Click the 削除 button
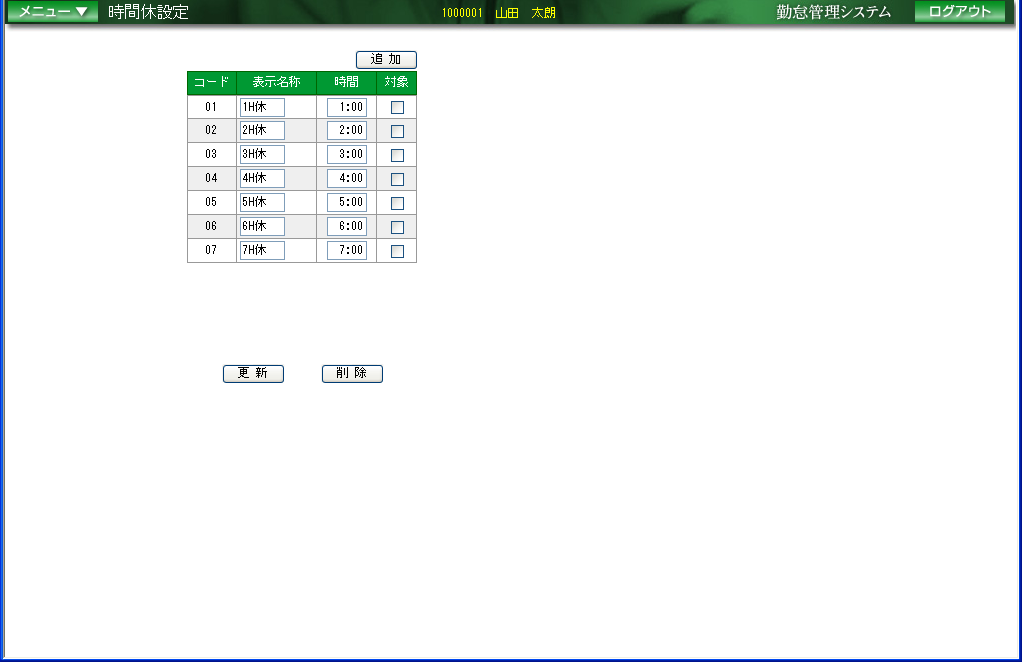1022x662 pixels. click(352, 373)
